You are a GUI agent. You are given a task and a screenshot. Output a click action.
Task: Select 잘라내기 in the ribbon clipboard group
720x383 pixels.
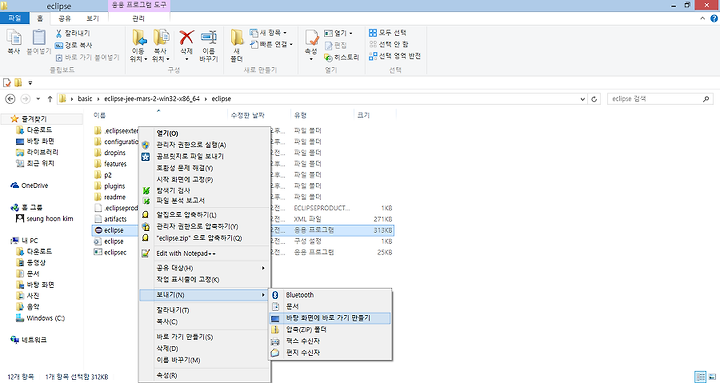[73, 33]
